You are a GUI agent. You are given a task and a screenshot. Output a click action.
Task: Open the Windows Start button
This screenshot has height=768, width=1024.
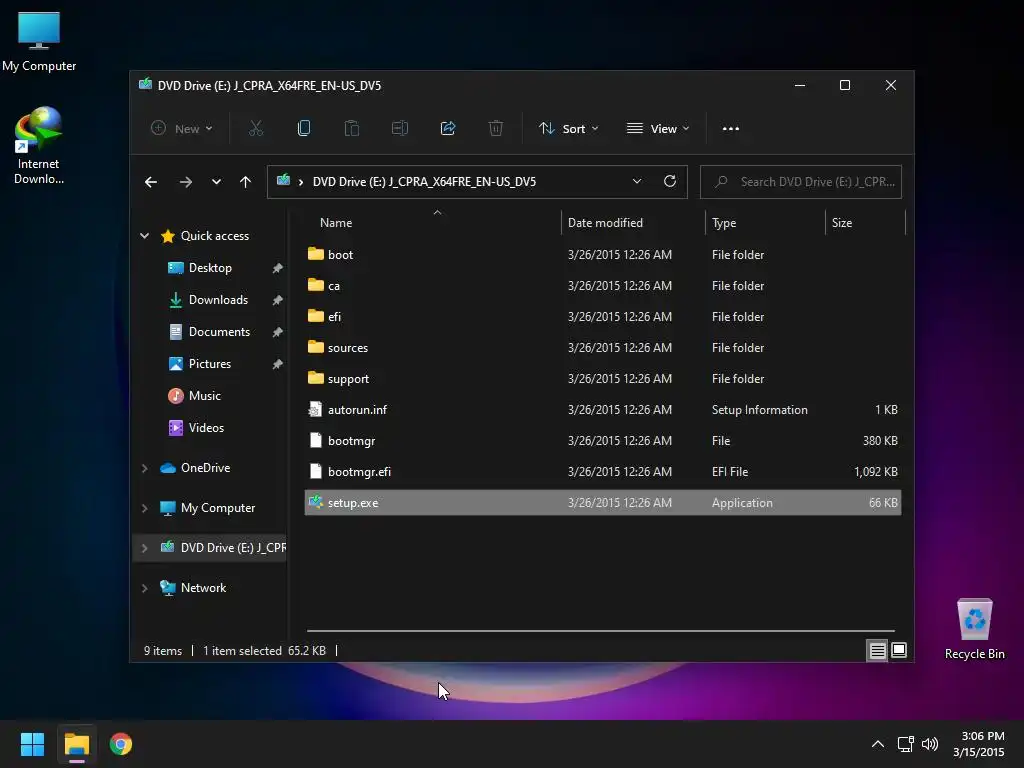tap(32, 744)
